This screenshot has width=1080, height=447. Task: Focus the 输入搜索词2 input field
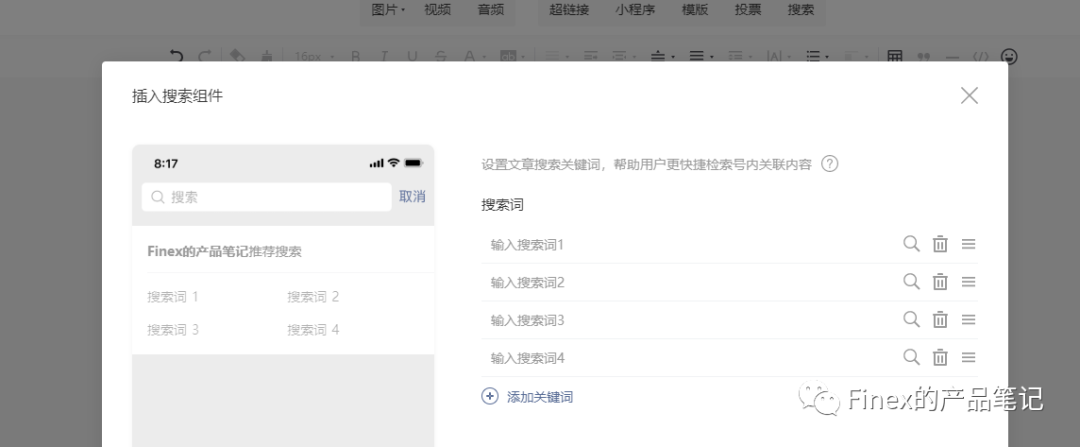tap(689, 282)
